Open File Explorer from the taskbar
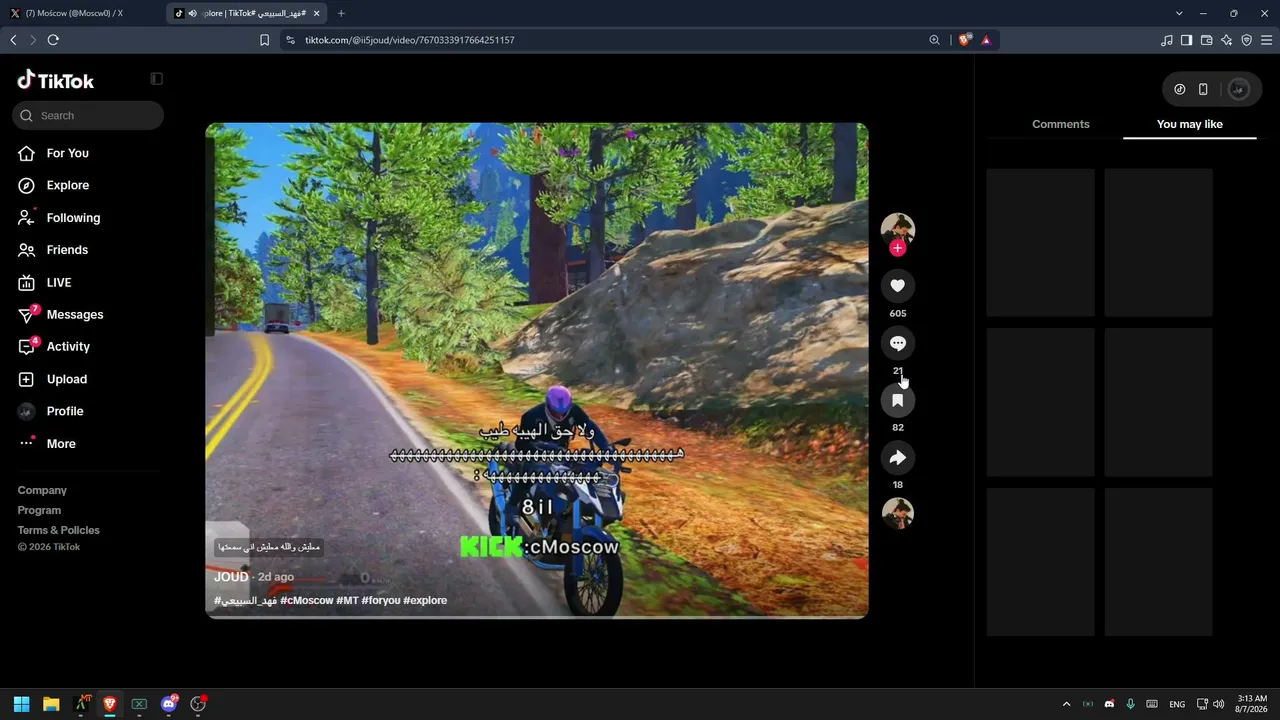This screenshot has height=720, width=1280. [51, 704]
